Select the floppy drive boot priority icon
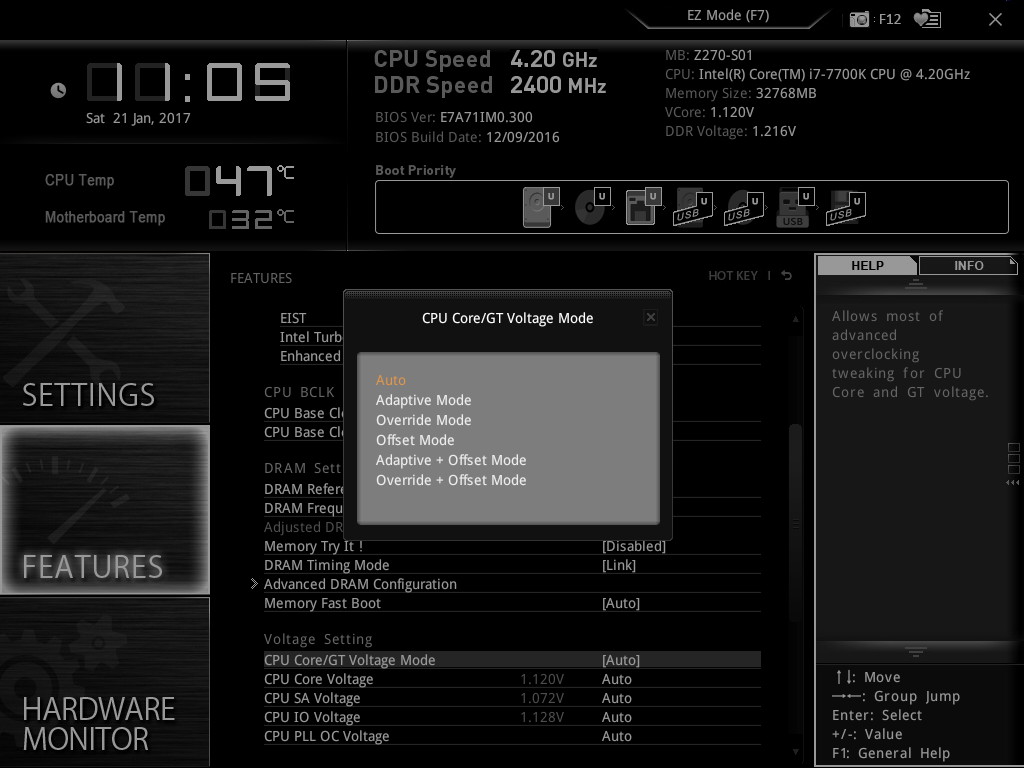Screen dimensions: 1024x768 [643, 206]
